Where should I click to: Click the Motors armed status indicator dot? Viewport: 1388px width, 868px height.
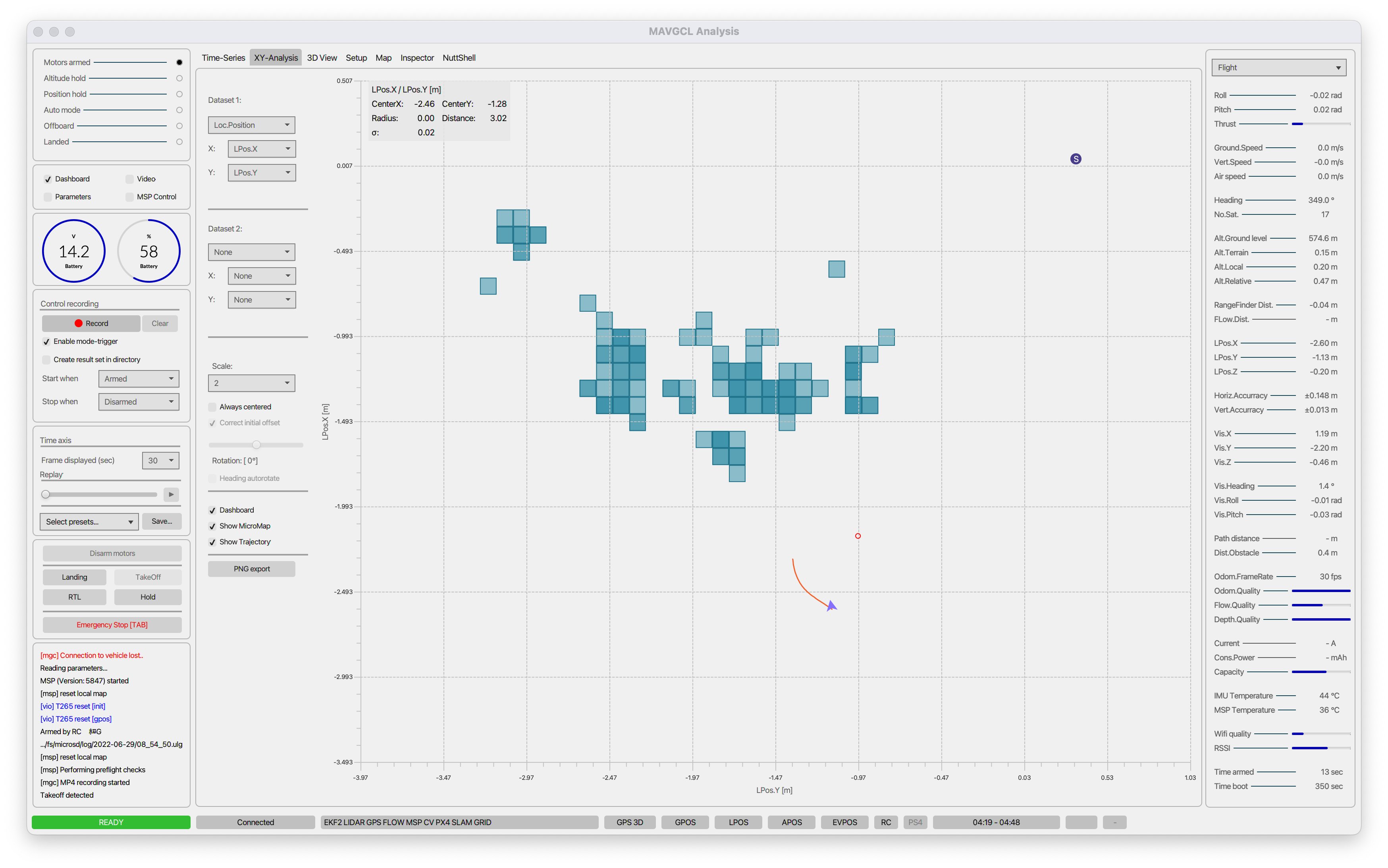[179, 63]
